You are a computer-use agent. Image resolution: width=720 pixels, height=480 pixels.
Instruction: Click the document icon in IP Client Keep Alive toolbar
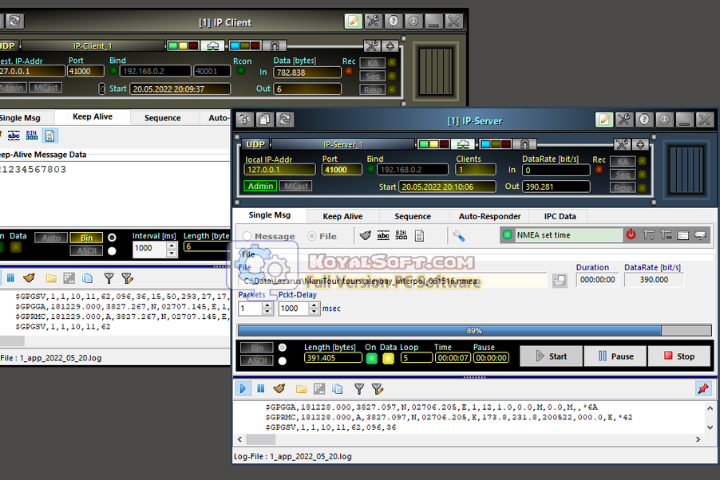pyautogui.click(x=50, y=136)
